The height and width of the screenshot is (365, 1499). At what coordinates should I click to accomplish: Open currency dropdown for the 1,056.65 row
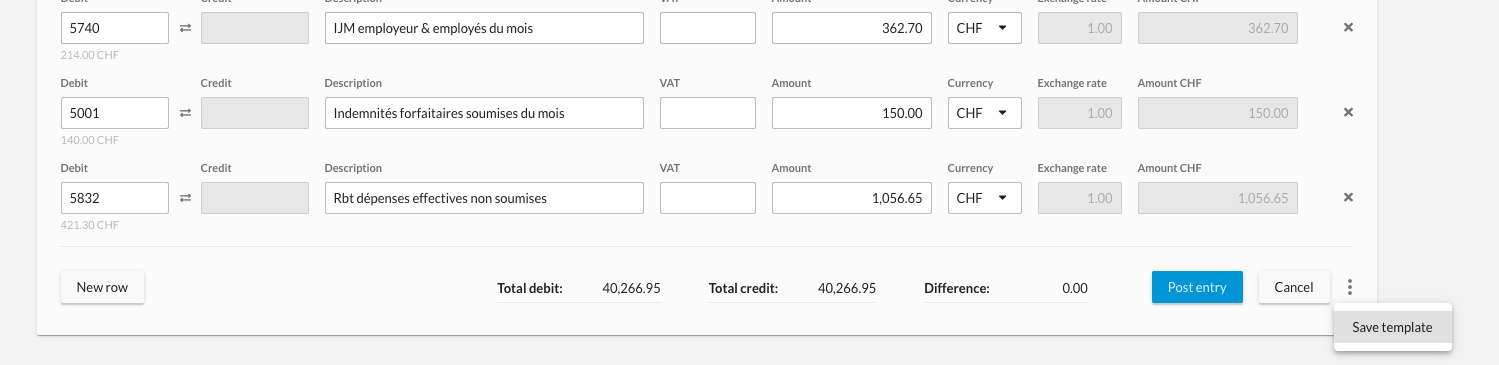pos(985,198)
